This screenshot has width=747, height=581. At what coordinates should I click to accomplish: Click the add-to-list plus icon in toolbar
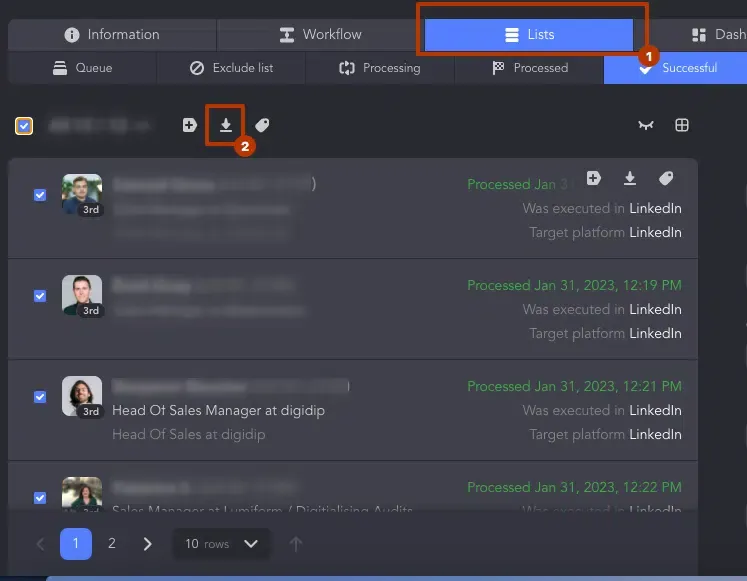pyautogui.click(x=190, y=125)
